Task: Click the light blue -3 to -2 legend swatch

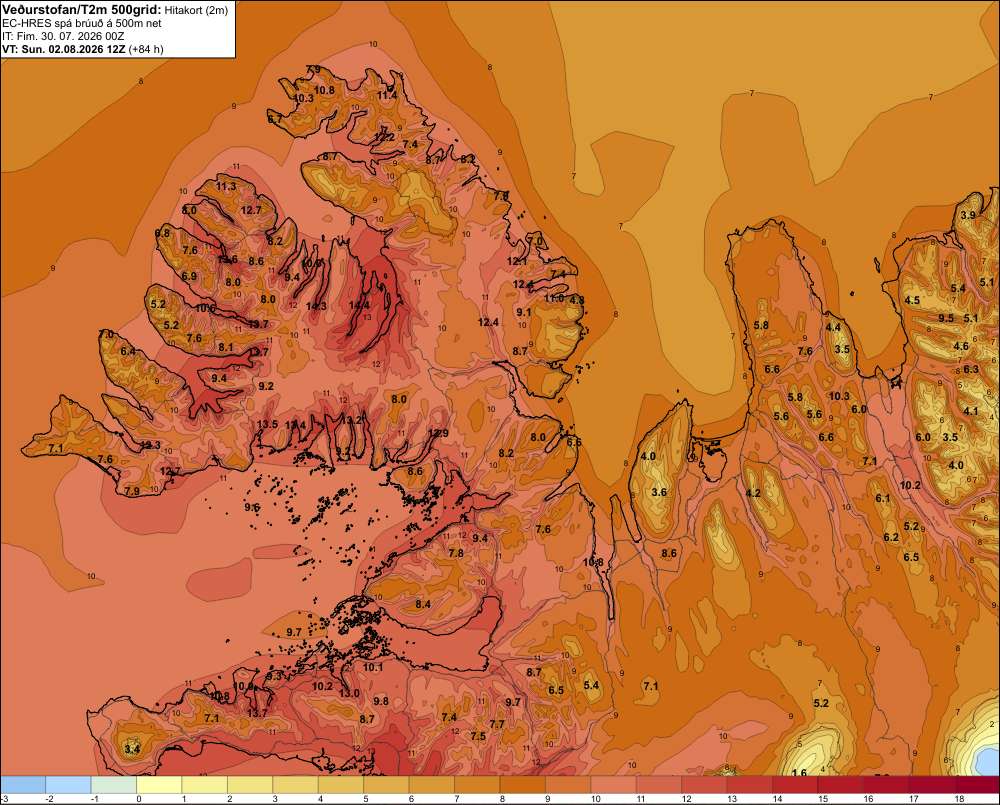Action: [24, 785]
